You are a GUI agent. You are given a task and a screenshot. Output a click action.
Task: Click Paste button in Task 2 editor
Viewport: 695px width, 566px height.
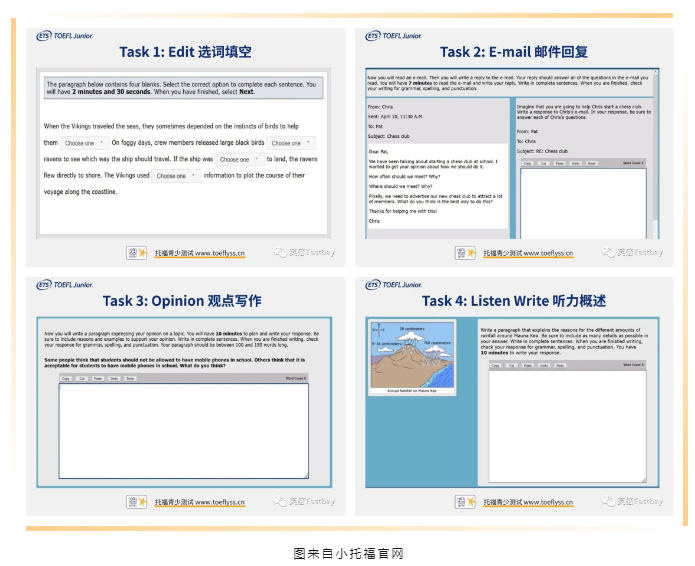pyautogui.click(x=560, y=163)
